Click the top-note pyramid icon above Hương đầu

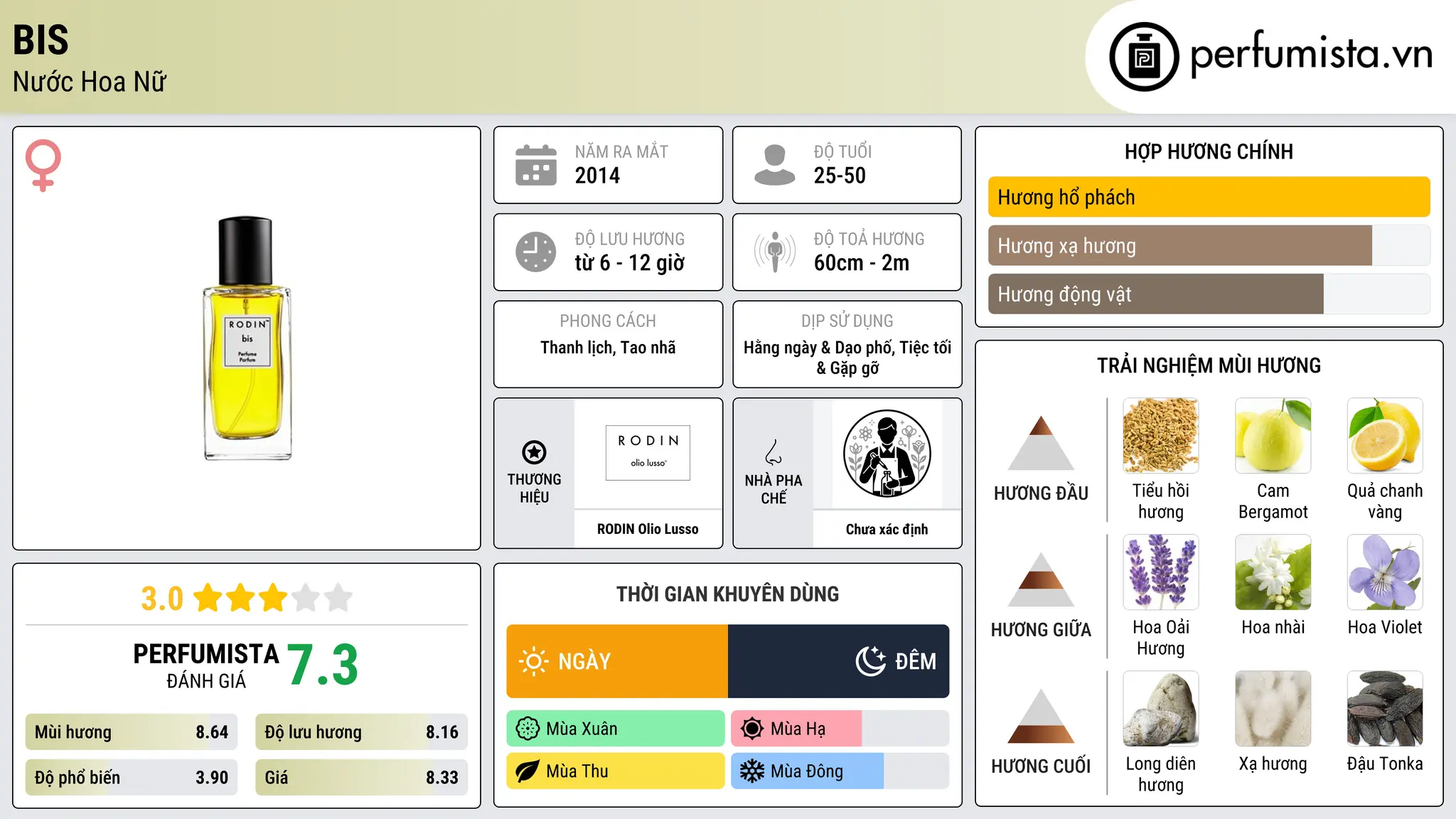[x=1041, y=443]
